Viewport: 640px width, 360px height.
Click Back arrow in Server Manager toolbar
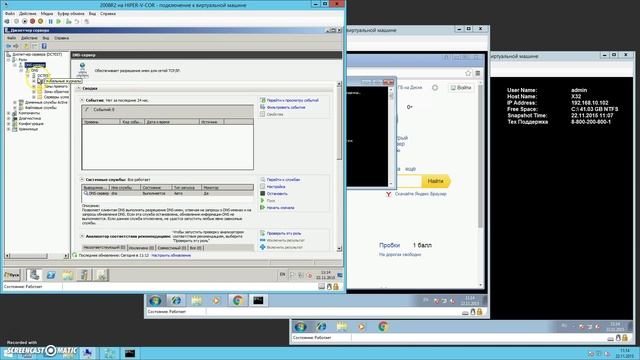pyautogui.click(x=8, y=46)
